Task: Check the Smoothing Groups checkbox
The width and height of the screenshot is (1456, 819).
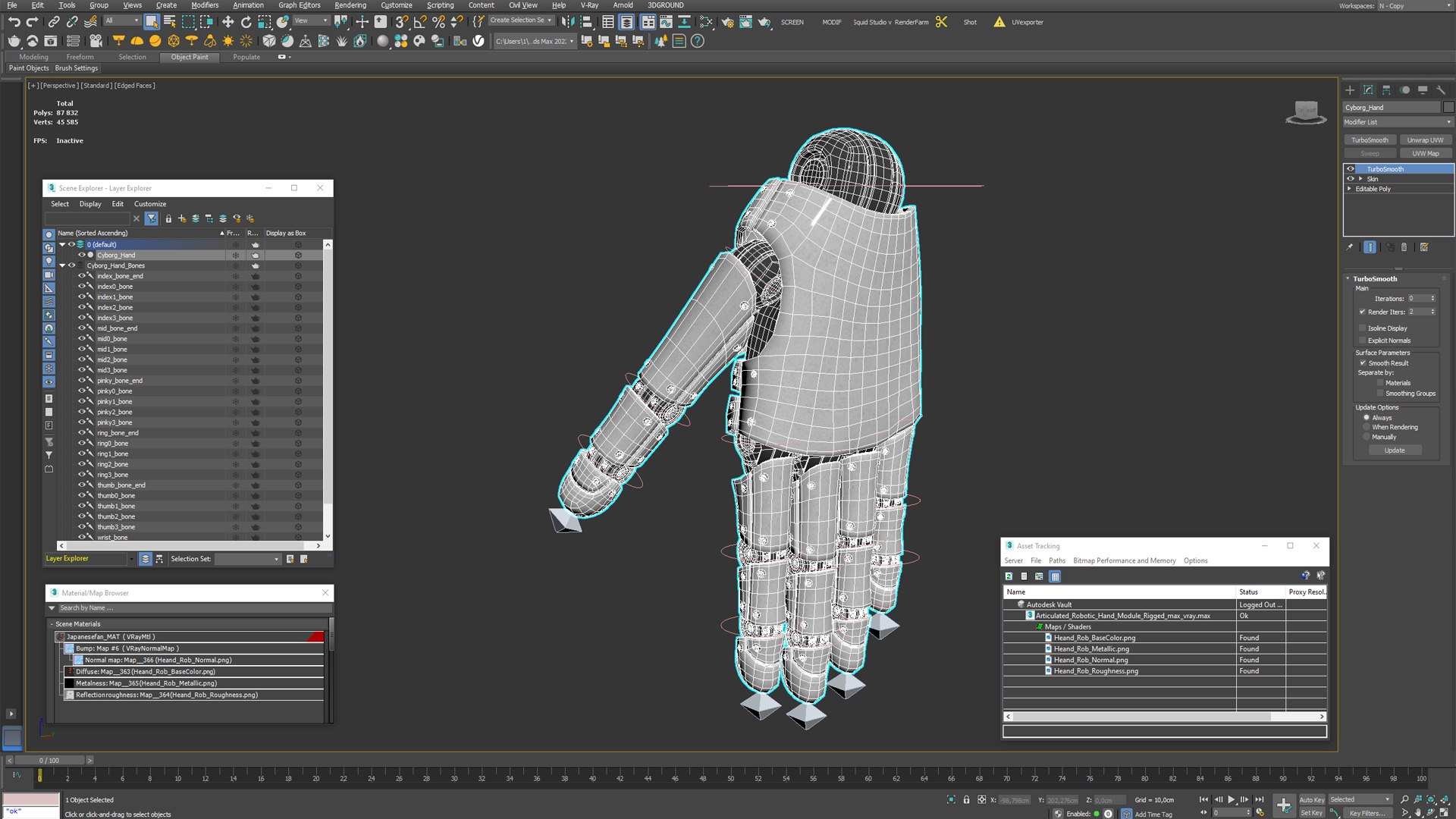Action: coord(1380,394)
